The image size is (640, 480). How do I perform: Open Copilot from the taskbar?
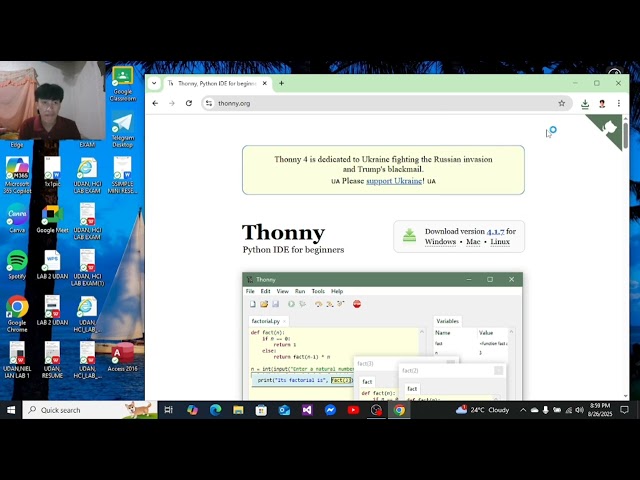[x=192, y=410]
